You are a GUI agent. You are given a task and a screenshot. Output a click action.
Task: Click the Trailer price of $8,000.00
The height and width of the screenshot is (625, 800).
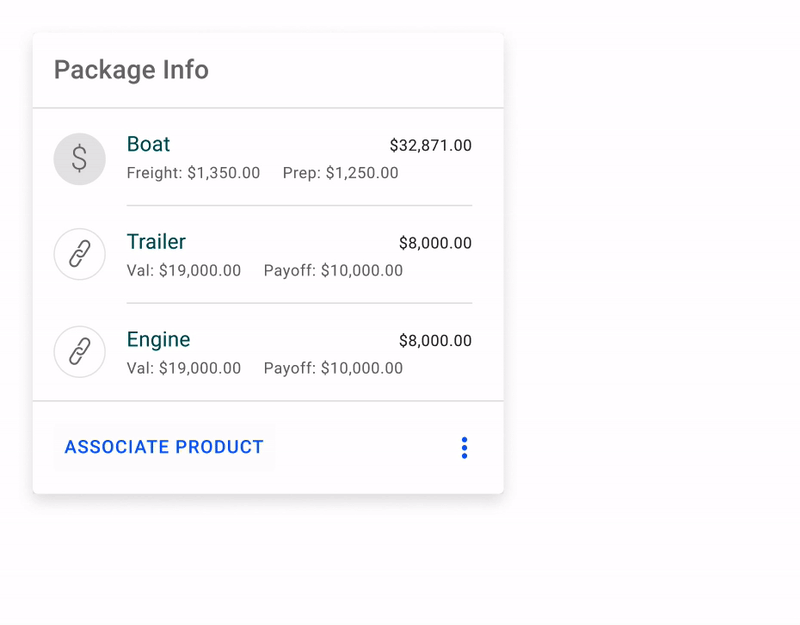[437, 242]
